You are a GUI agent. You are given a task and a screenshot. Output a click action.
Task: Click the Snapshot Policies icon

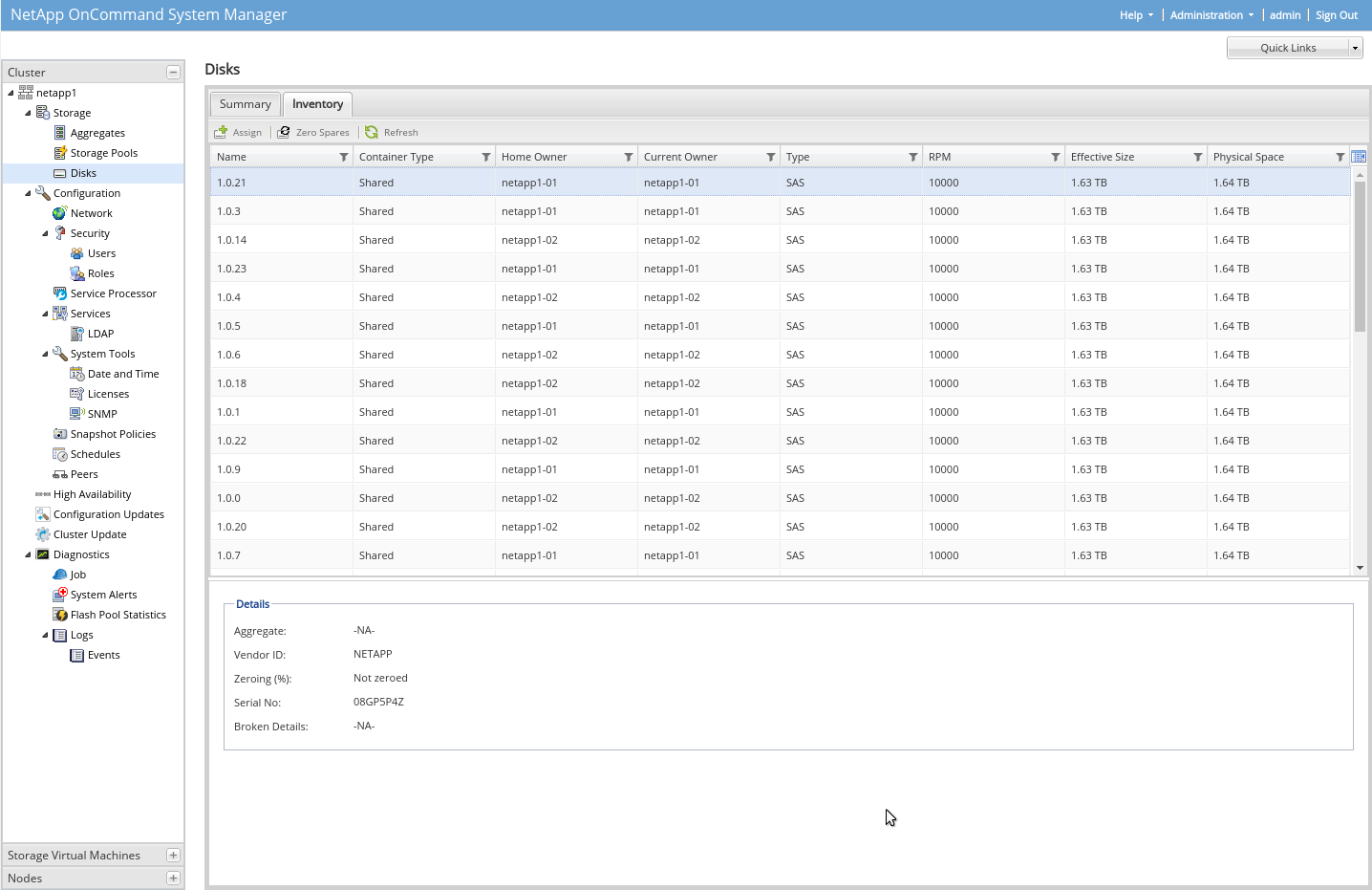tap(60, 434)
